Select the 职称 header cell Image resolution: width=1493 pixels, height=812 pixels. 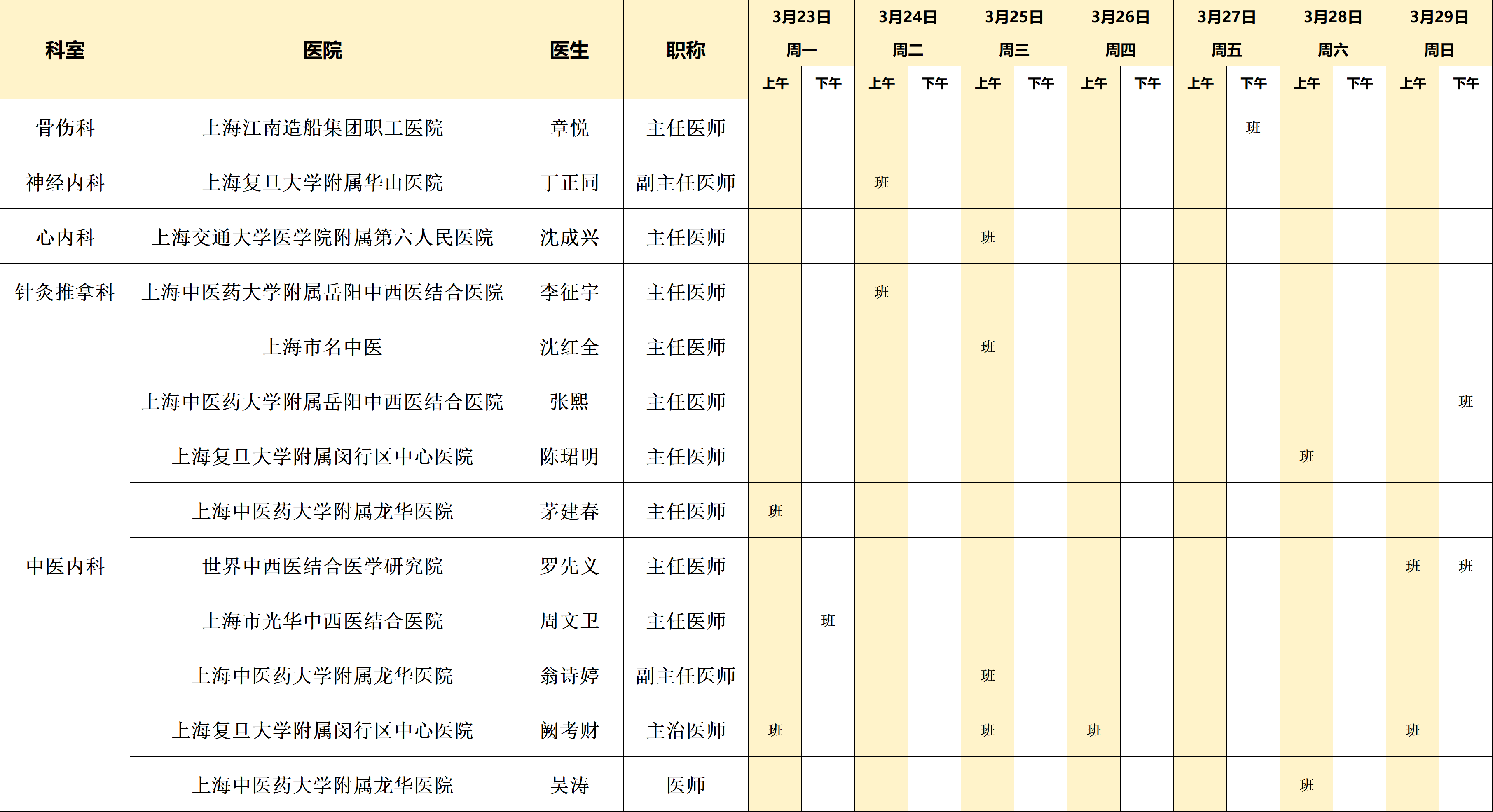(686, 50)
